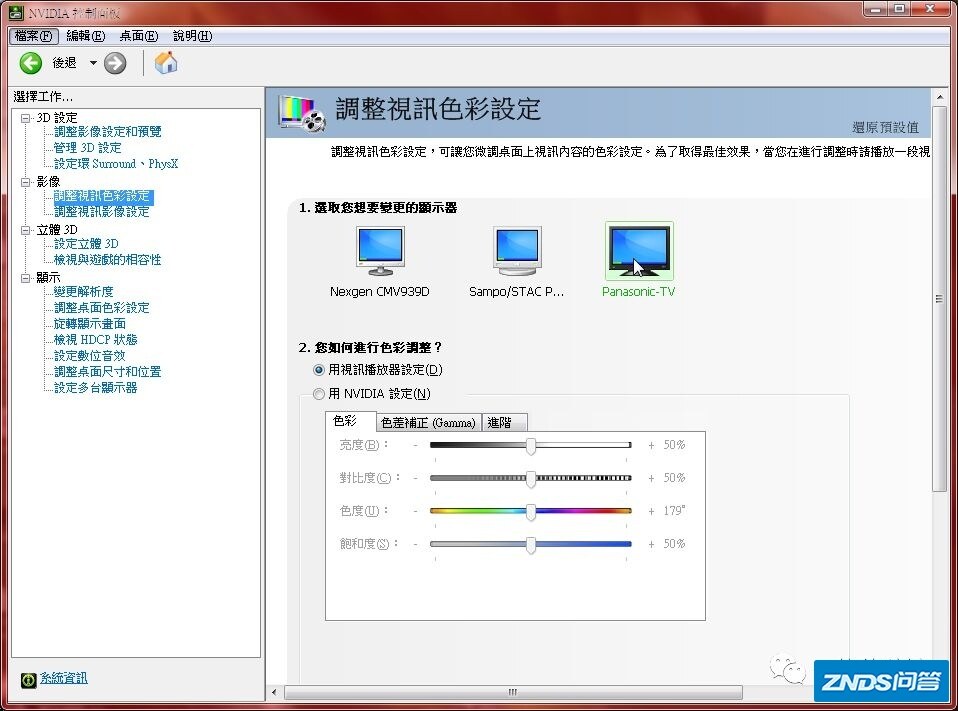Switch to the 色差補正 (Gamma) tab
This screenshot has height=711, width=958.
[428, 423]
